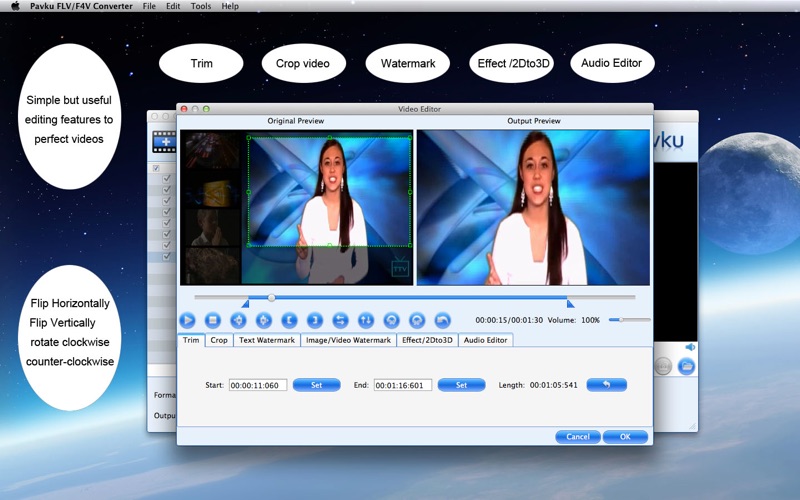Click the undo arrow icon in toolbar

pyautogui.click(x=442, y=320)
